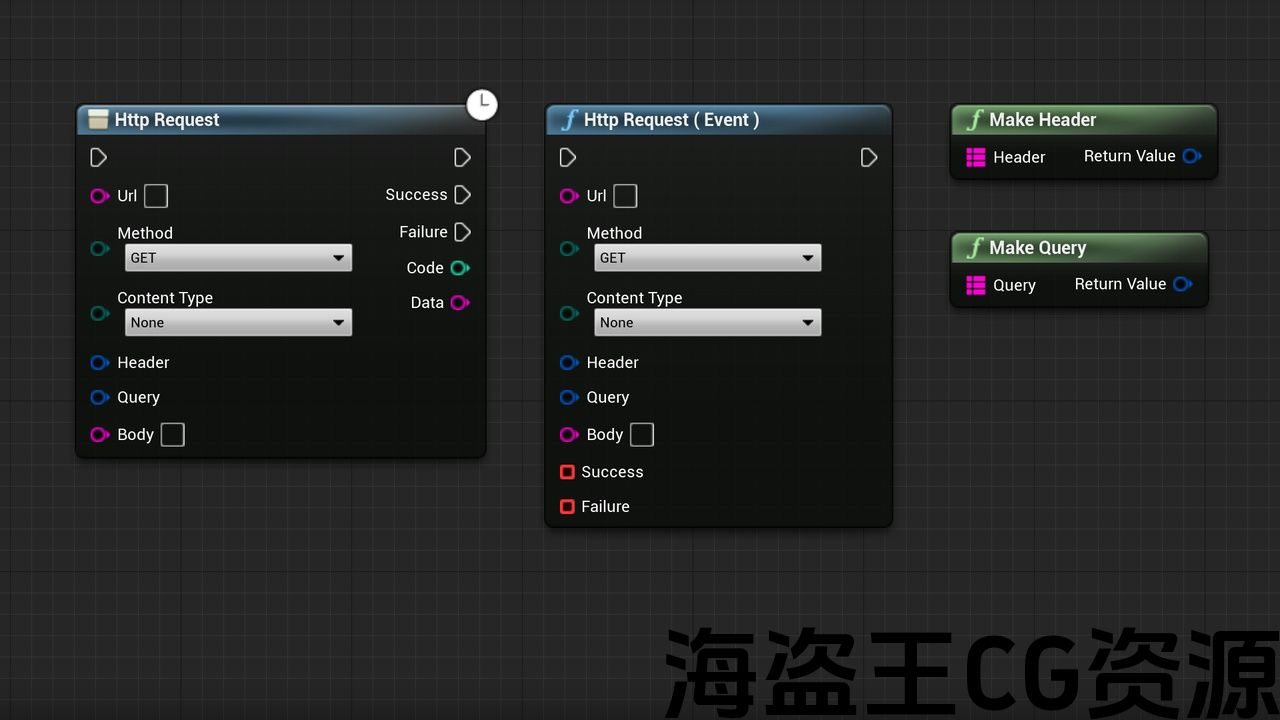Click the Url input box on Http Request node
Image resolution: width=1280 pixels, height=720 pixels.
(156, 196)
